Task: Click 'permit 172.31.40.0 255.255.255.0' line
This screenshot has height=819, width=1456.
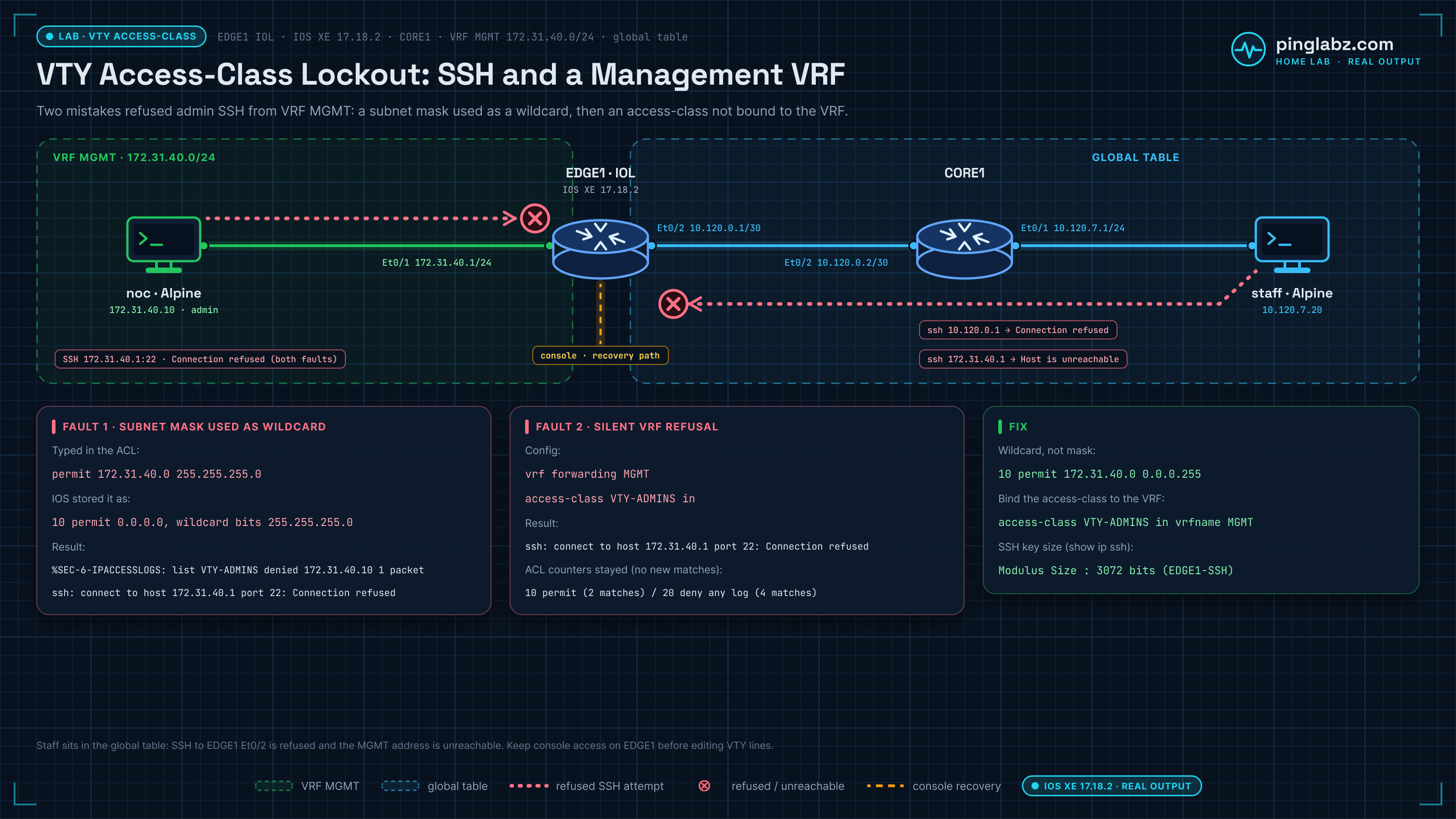Action: click(x=157, y=474)
